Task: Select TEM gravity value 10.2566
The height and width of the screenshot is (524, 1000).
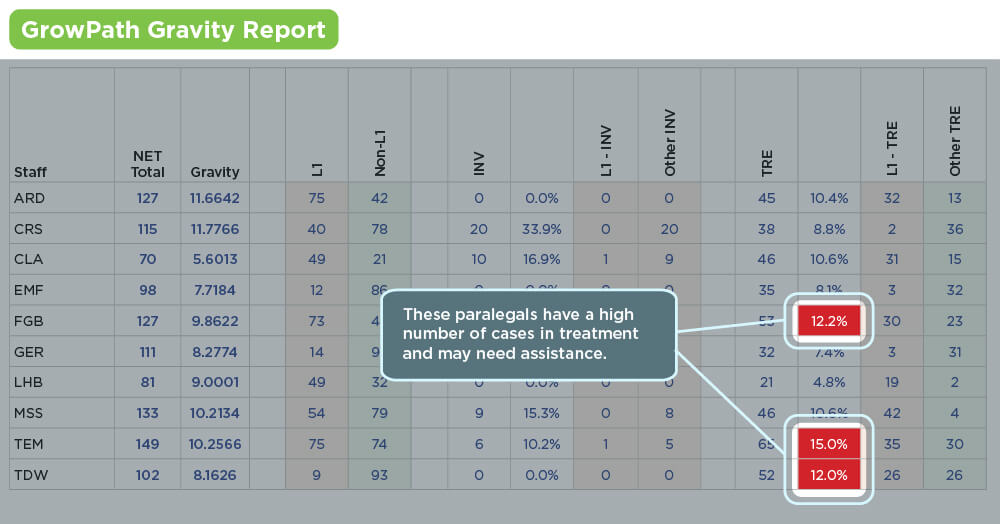Action: click(214, 445)
